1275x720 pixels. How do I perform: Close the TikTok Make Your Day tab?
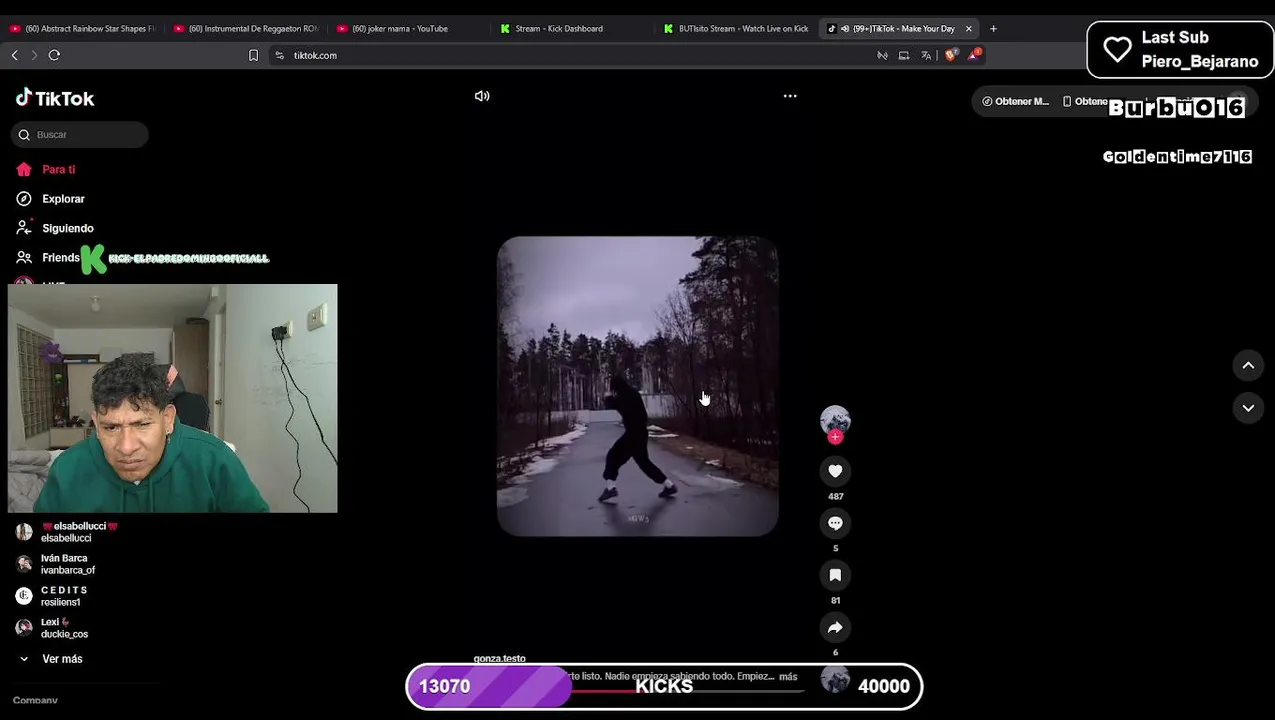(968, 29)
